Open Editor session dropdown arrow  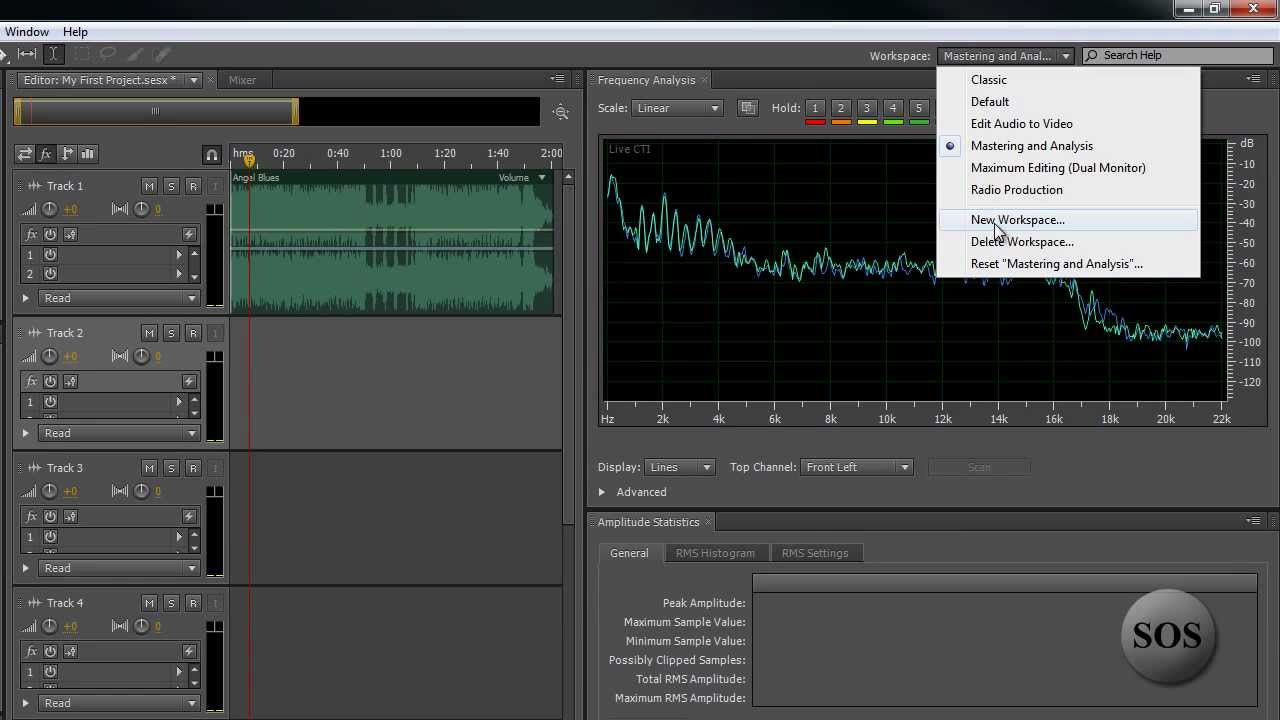(194, 80)
